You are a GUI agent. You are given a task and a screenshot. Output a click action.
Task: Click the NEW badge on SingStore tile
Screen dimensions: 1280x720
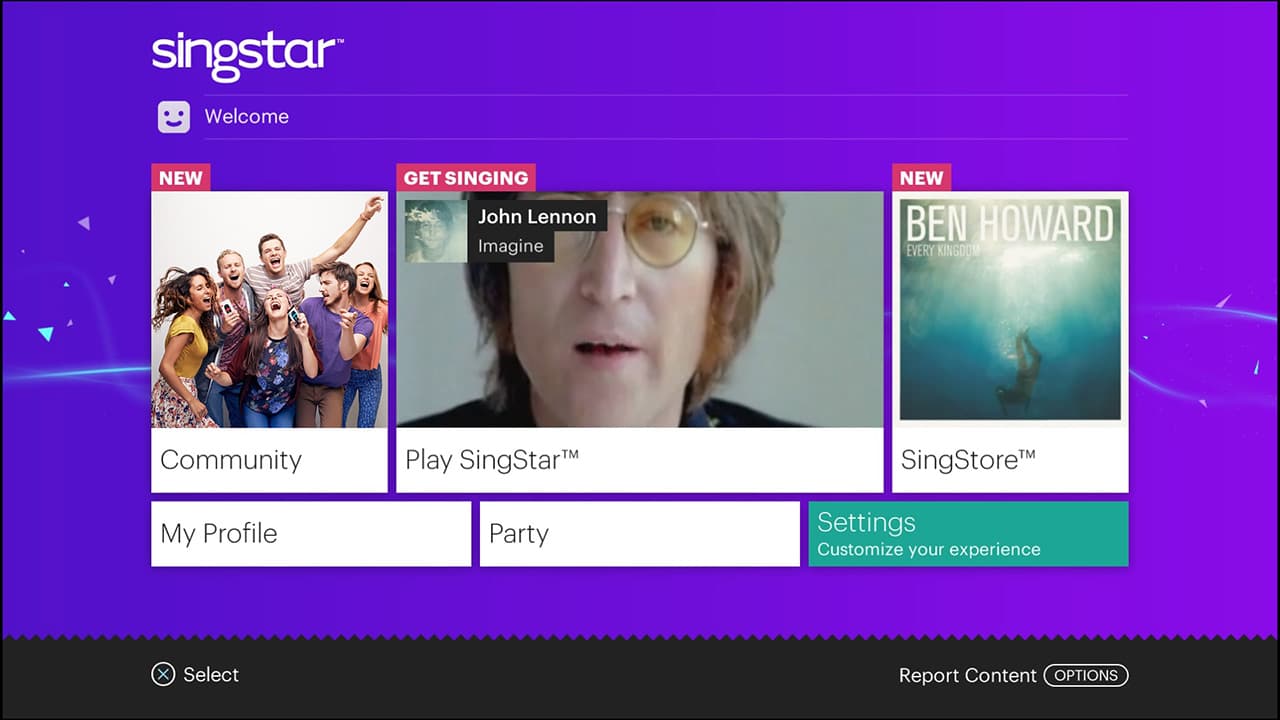(x=921, y=177)
